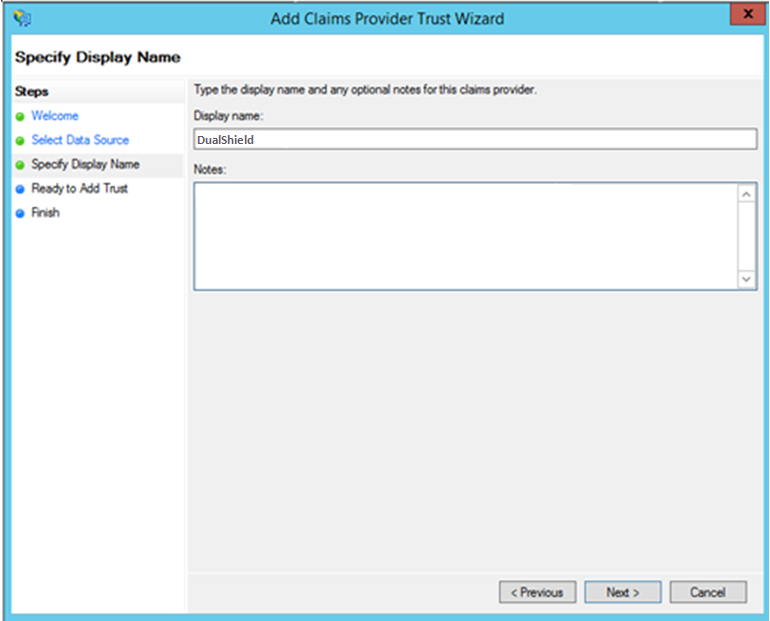The height and width of the screenshot is (621, 770).
Task: Proceed by clicking the Next button
Action: pos(622,592)
